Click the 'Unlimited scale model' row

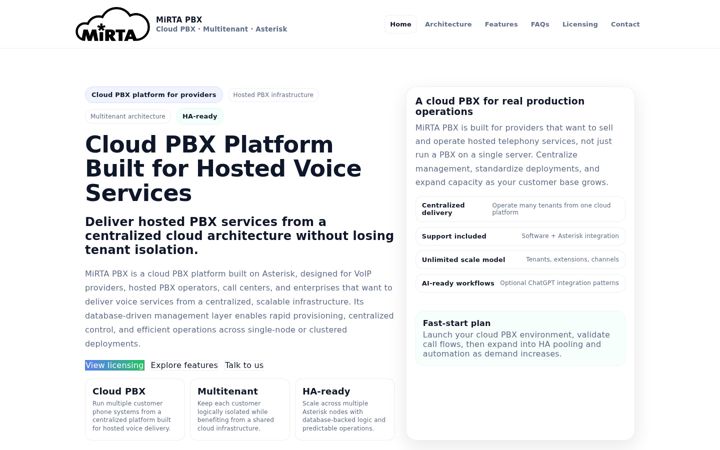click(x=520, y=259)
